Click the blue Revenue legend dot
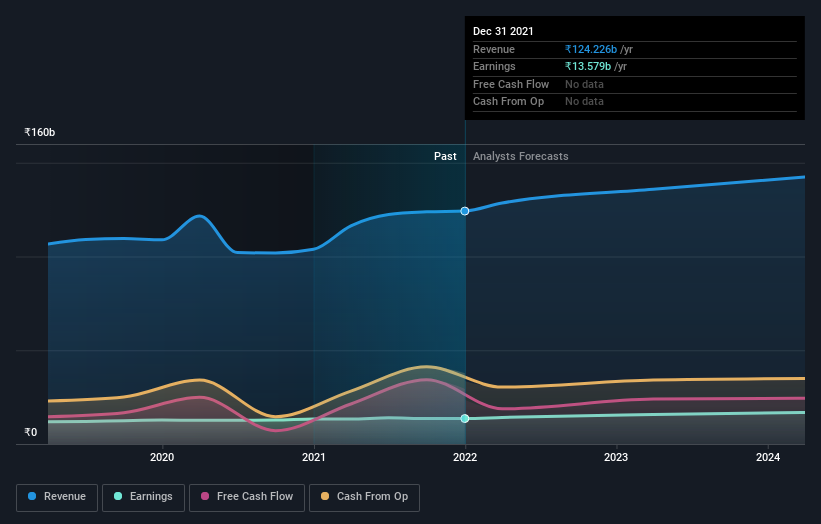821x524 pixels. (x=32, y=496)
